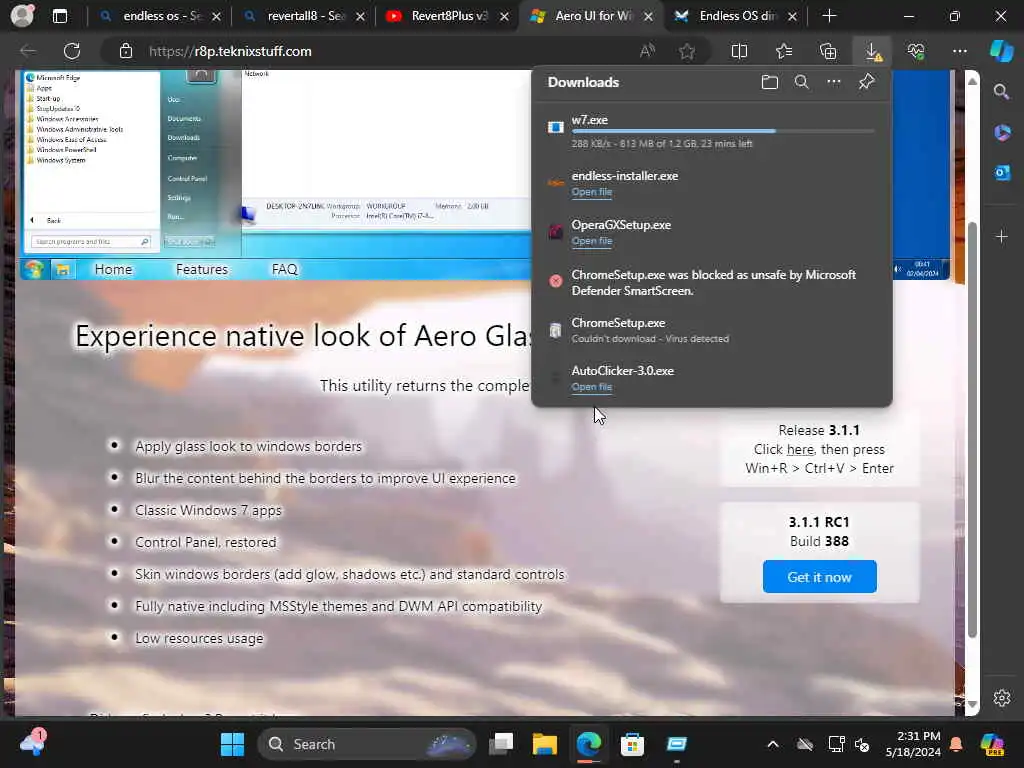Select ChromeSetup.exe virus detected entry
The image size is (1024, 768).
click(711, 330)
